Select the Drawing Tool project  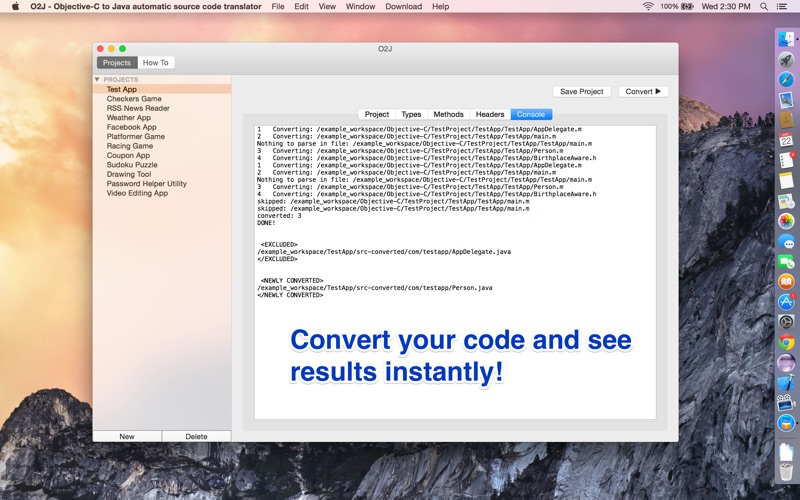pos(162,174)
